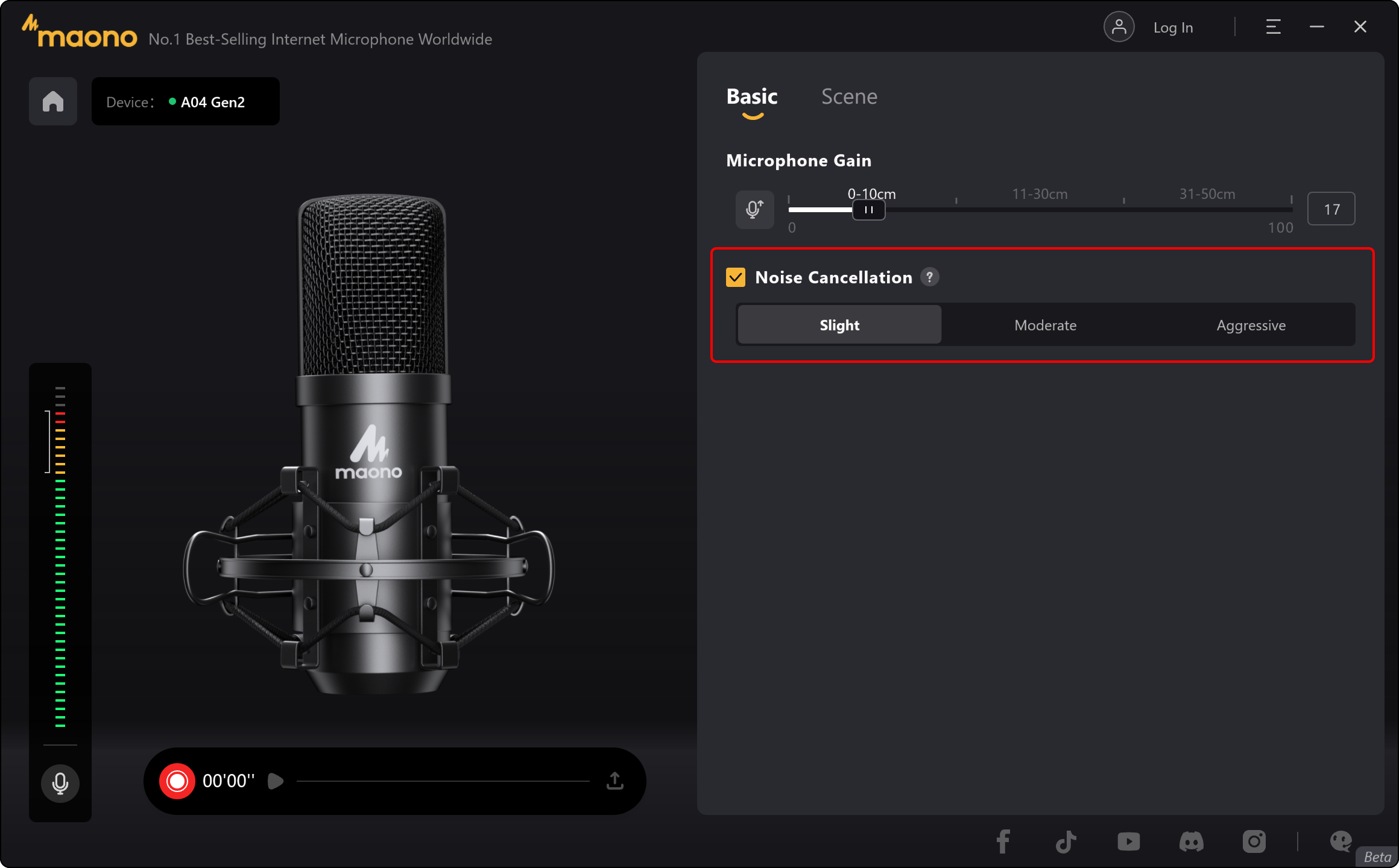Screen dimensions: 1399x868
Task: Open the Instagram social link
Action: pyautogui.click(x=1254, y=841)
